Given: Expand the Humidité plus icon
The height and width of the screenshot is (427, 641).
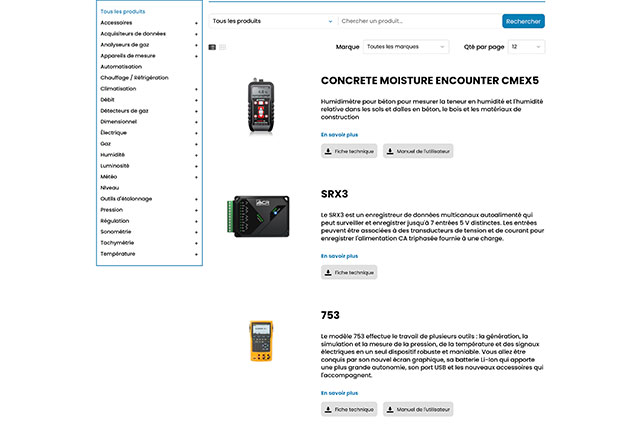Looking at the screenshot, I should [196, 156].
